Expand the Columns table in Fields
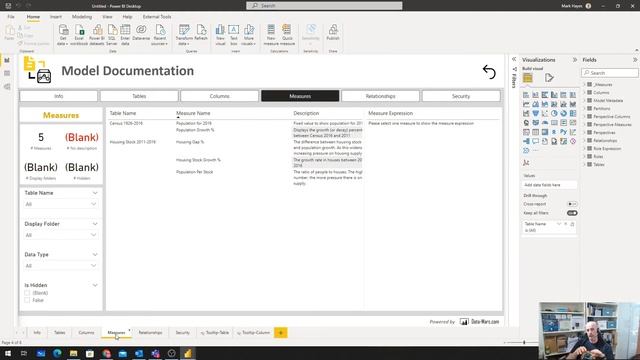This screenshot has width=640, height=360. (x=584, y=93)
